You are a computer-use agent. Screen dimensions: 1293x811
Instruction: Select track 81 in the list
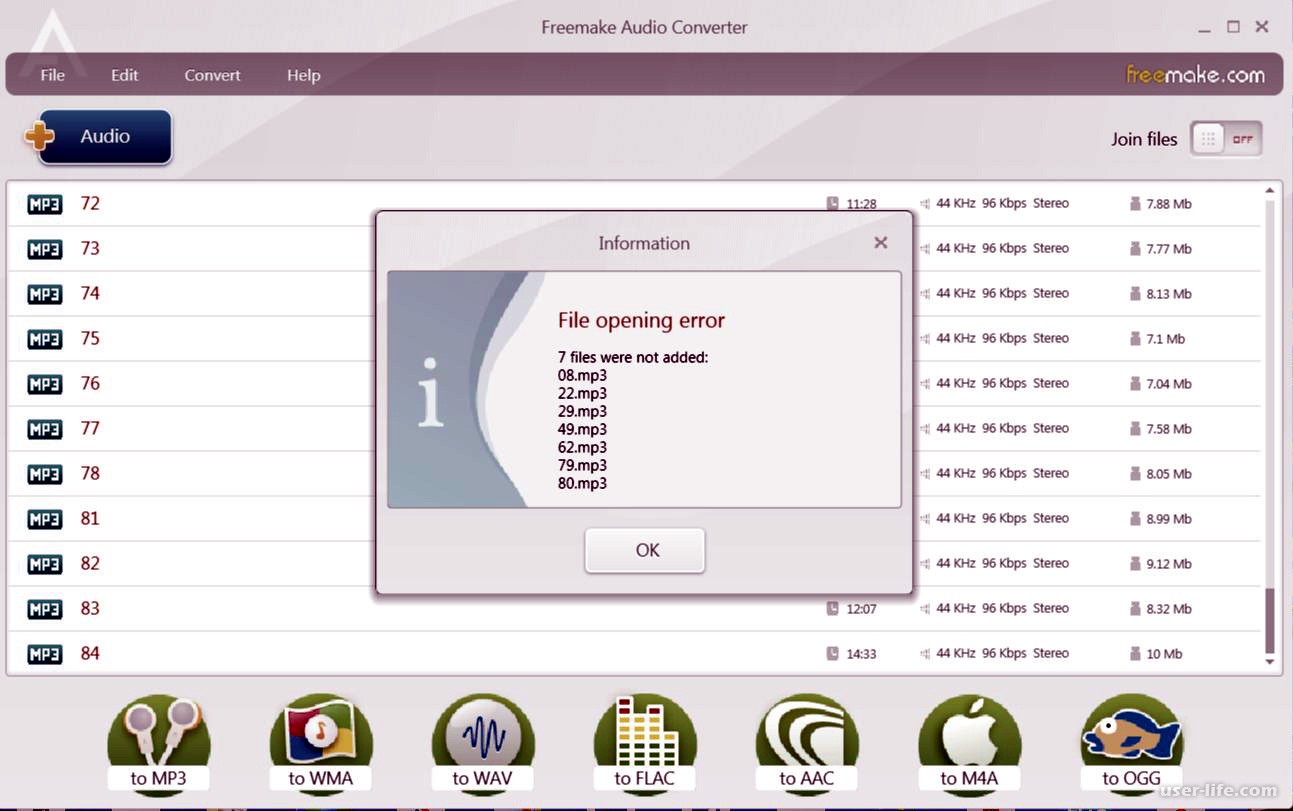pos(634,519)
